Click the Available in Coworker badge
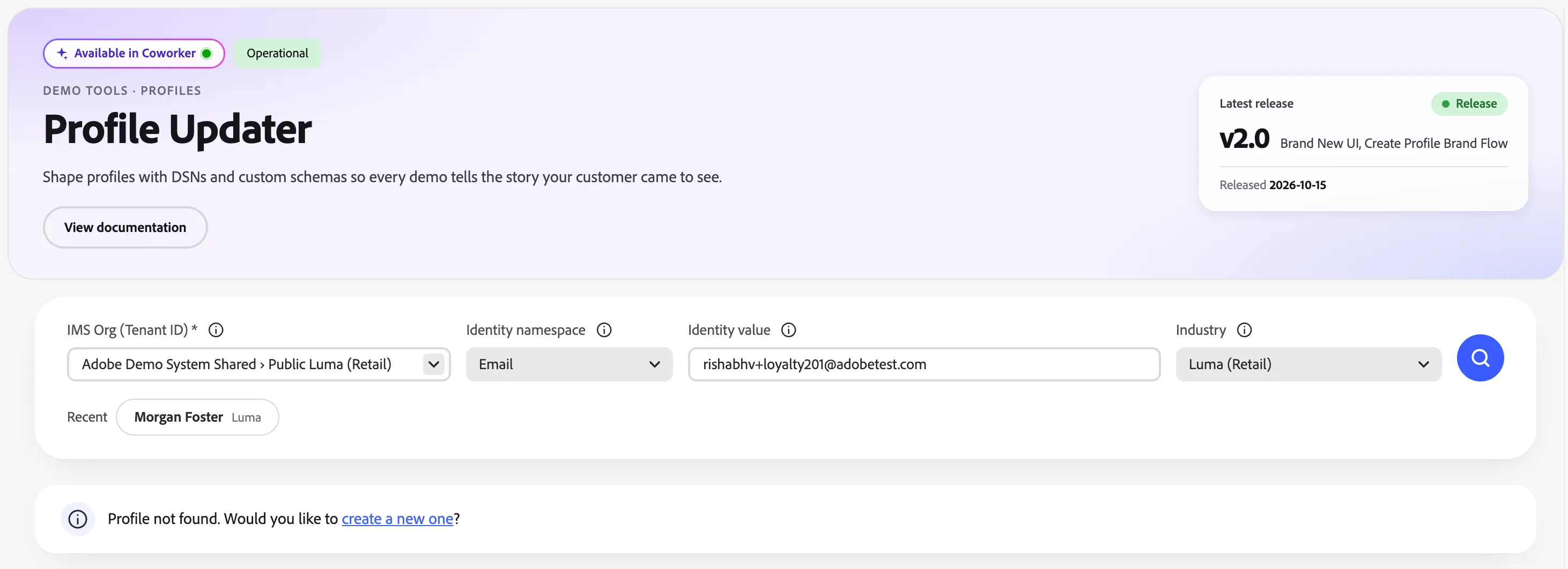This screenshot has height=569, width=1568. click(x=134, y=54)
